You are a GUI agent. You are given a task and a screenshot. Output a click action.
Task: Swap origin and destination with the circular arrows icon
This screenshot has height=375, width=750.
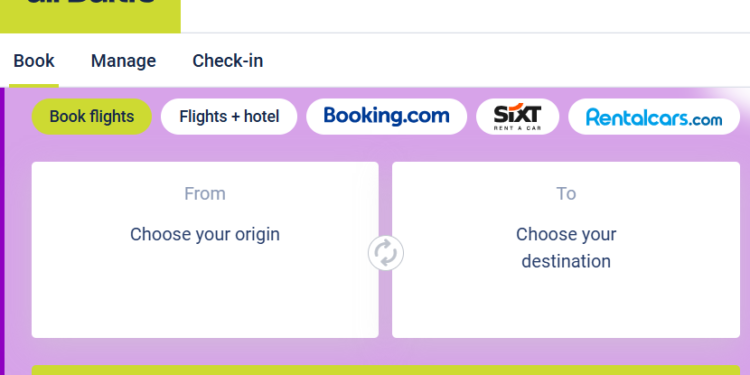click(386, 253)
